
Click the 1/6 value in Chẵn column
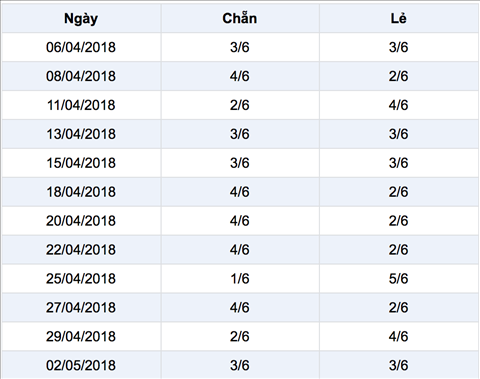[240, 279]
